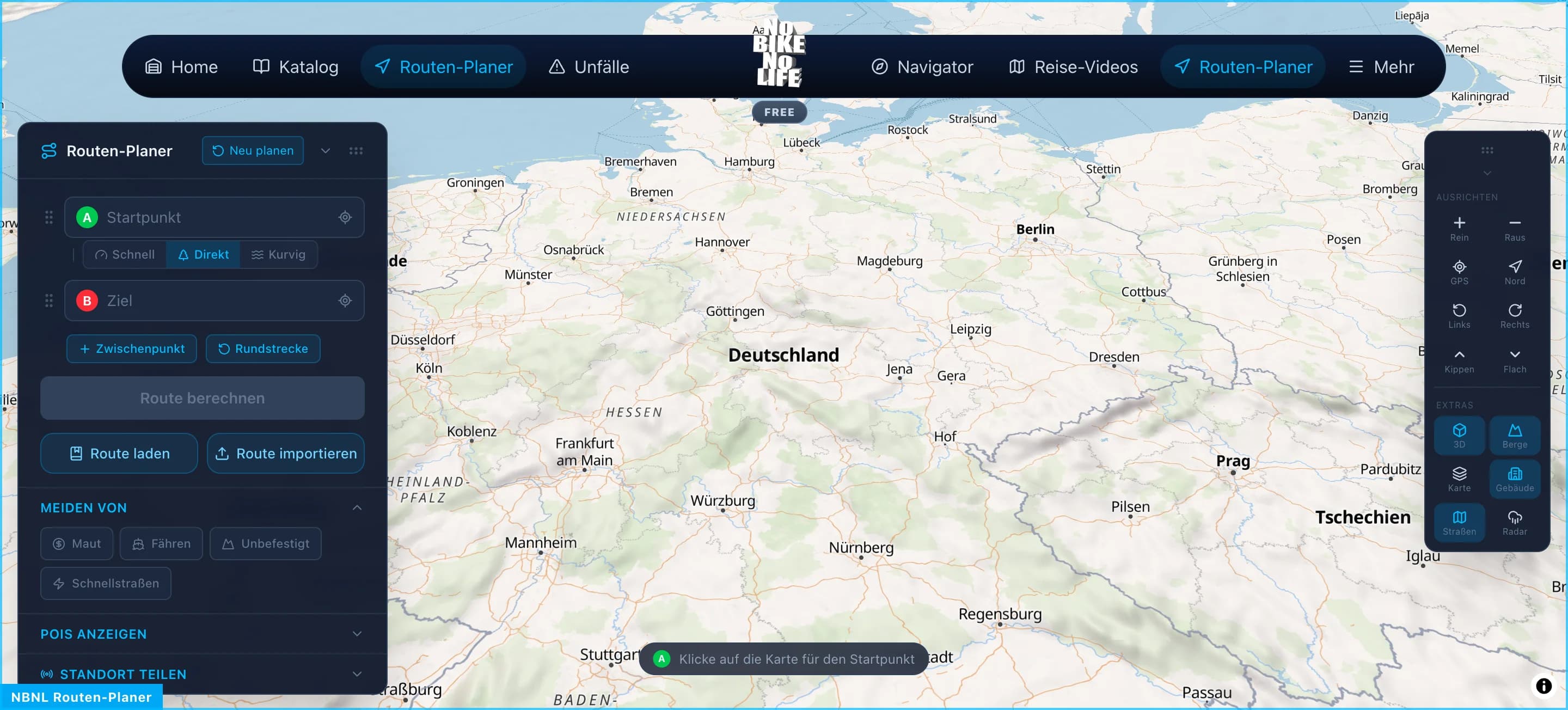Collapse the MEIDEN VON section
The height and width of the screenshot is (710, 1568).
pos(357,507)
